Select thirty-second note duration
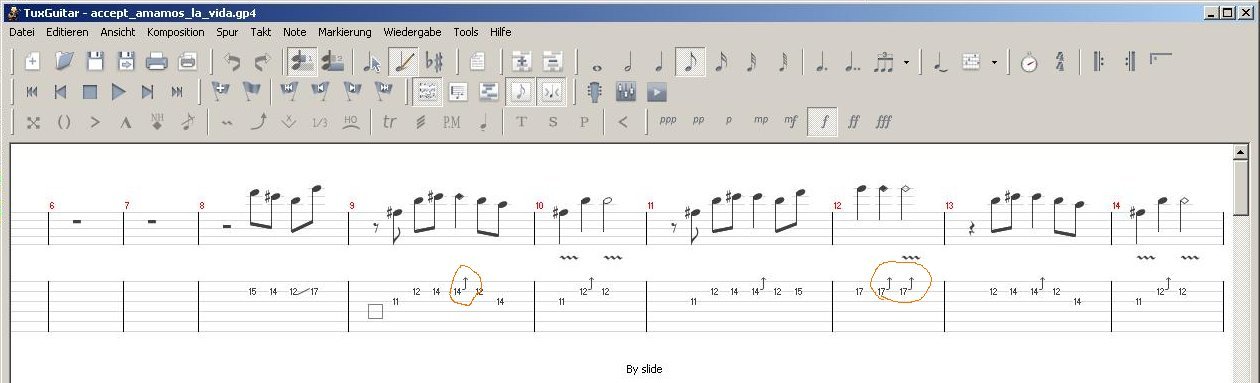The image size is (1260, 383). (x=752, y=63)
